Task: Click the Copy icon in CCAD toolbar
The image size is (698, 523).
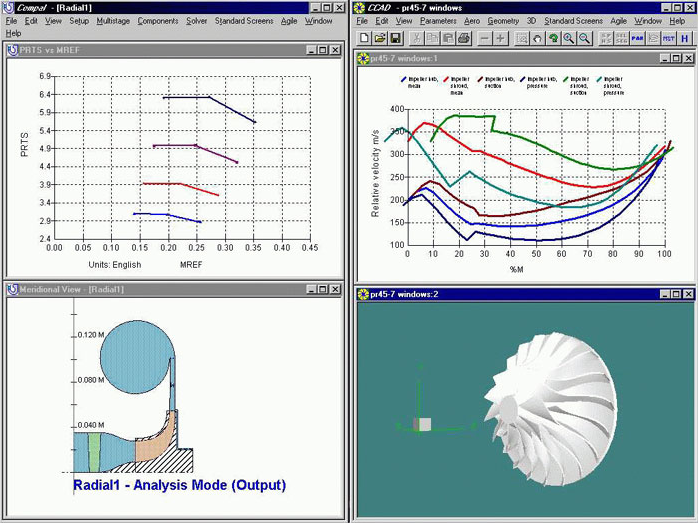Action: (432, 38)
